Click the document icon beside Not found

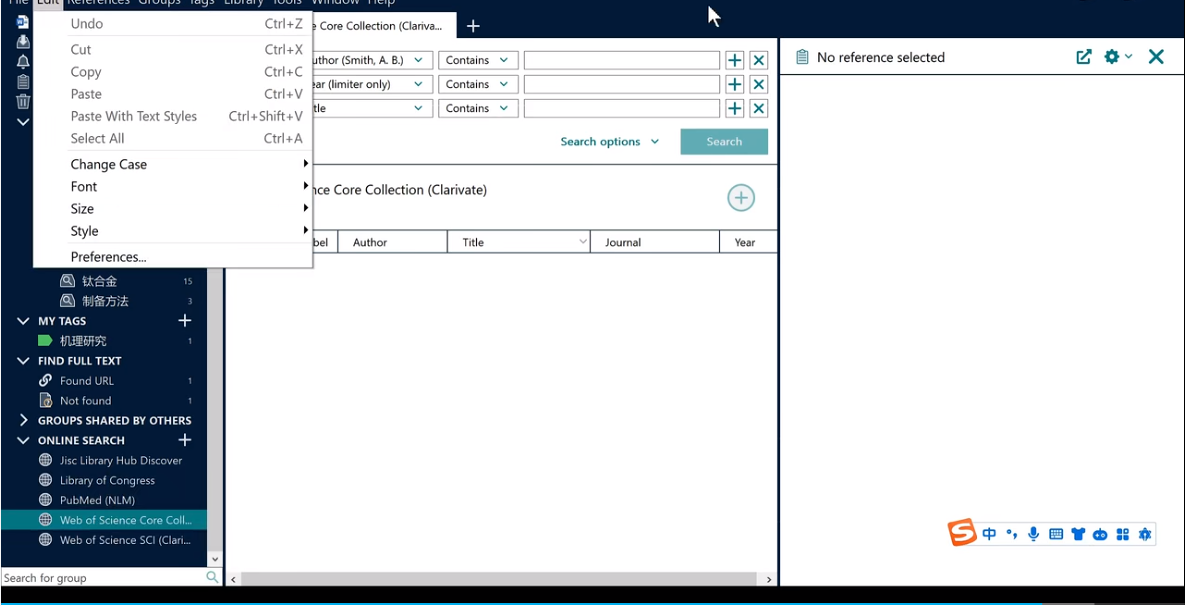[45, 400]
